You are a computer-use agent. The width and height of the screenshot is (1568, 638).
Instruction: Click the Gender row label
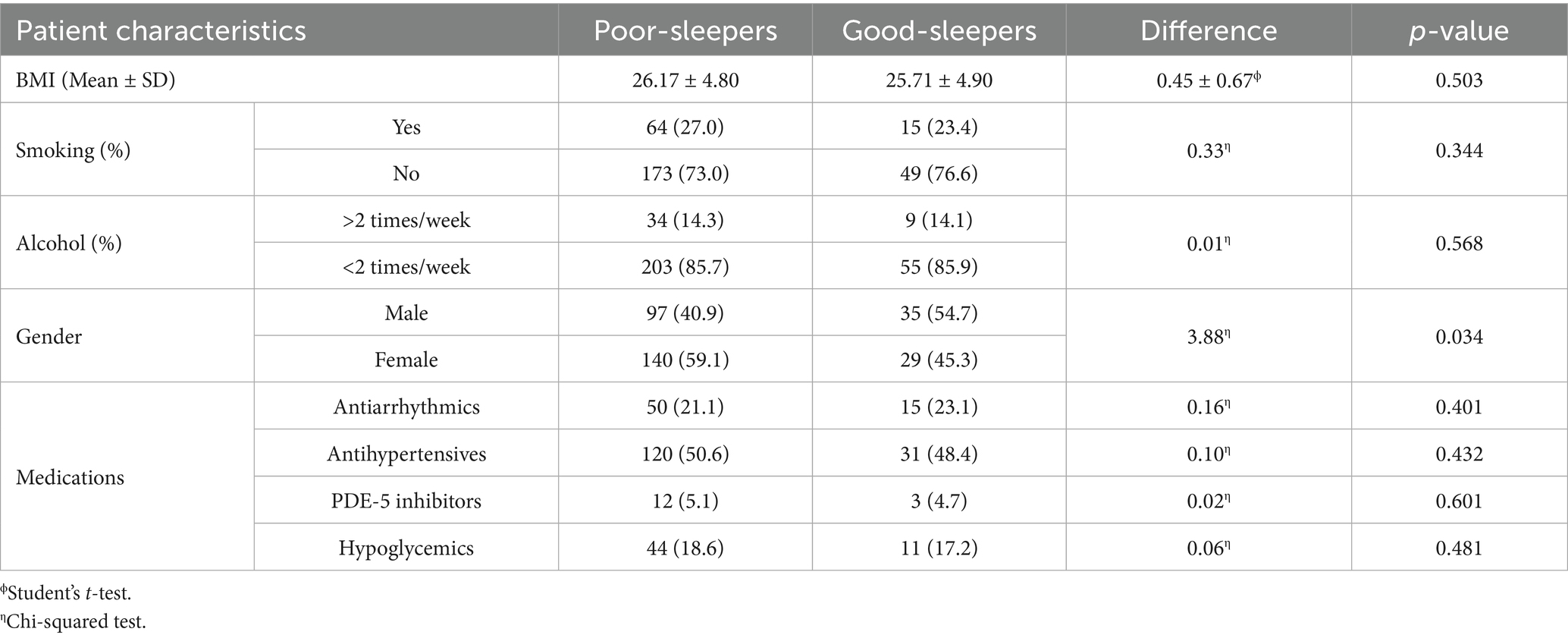pos(49,337)
